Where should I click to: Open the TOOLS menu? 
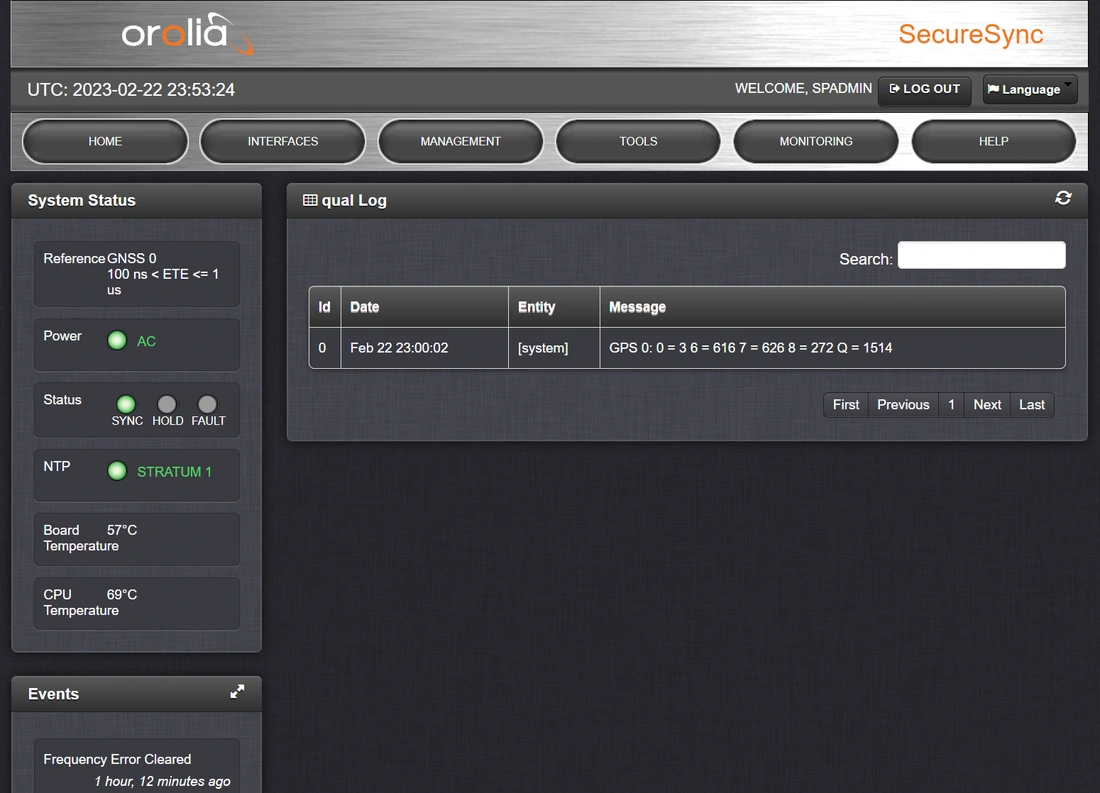(x=638, y=142)
